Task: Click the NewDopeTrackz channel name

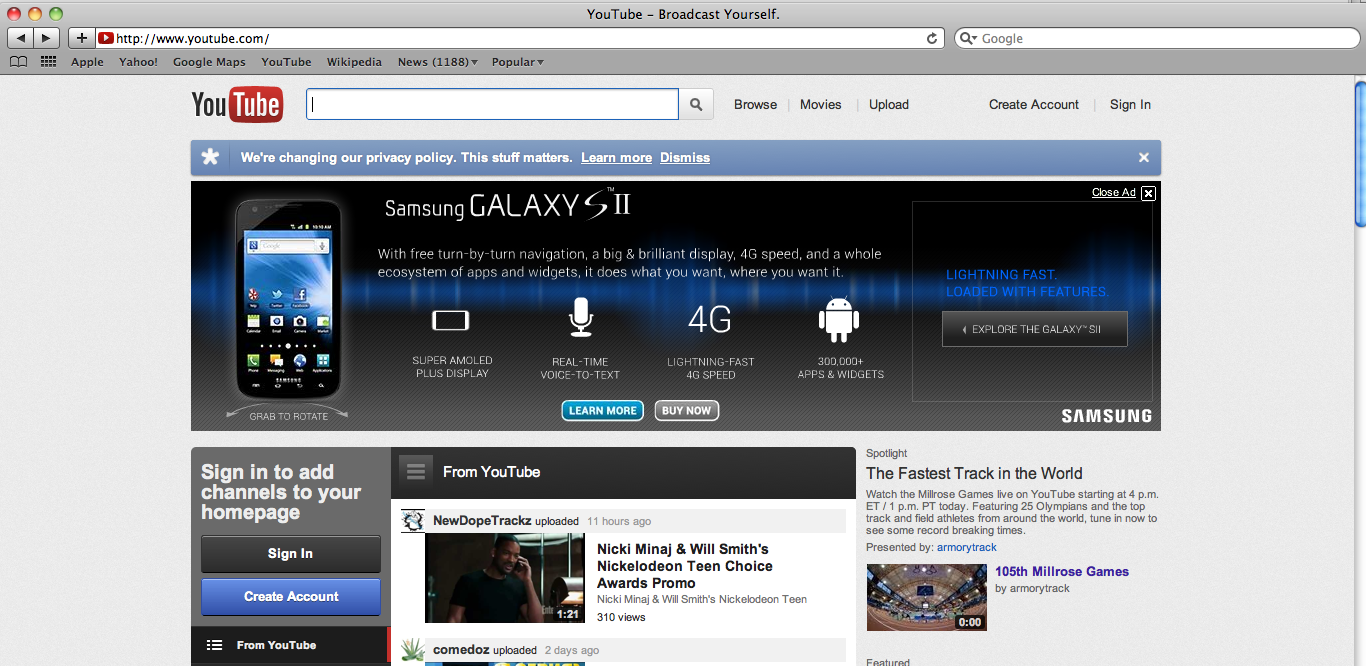Action: (482, 521)
